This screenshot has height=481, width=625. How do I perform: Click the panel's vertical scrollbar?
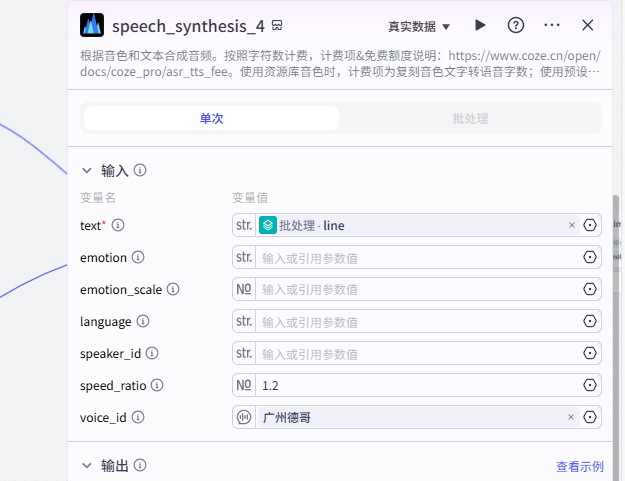point(614,230)
